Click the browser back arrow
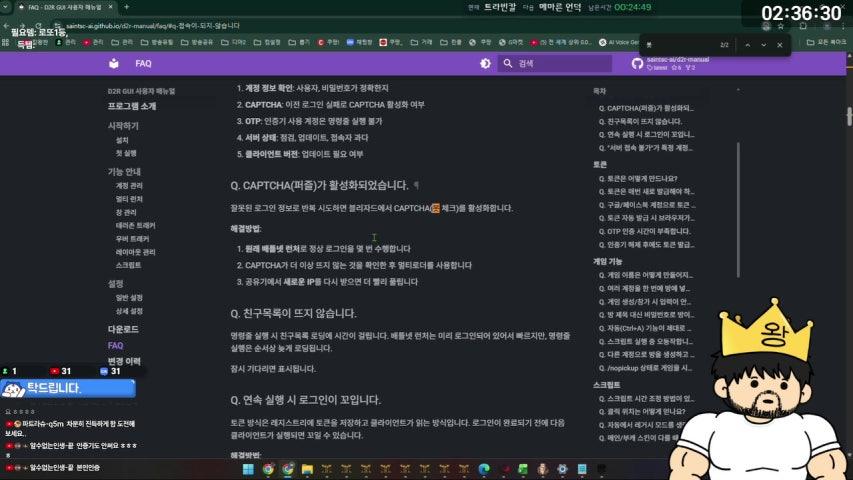 point(6,26)
